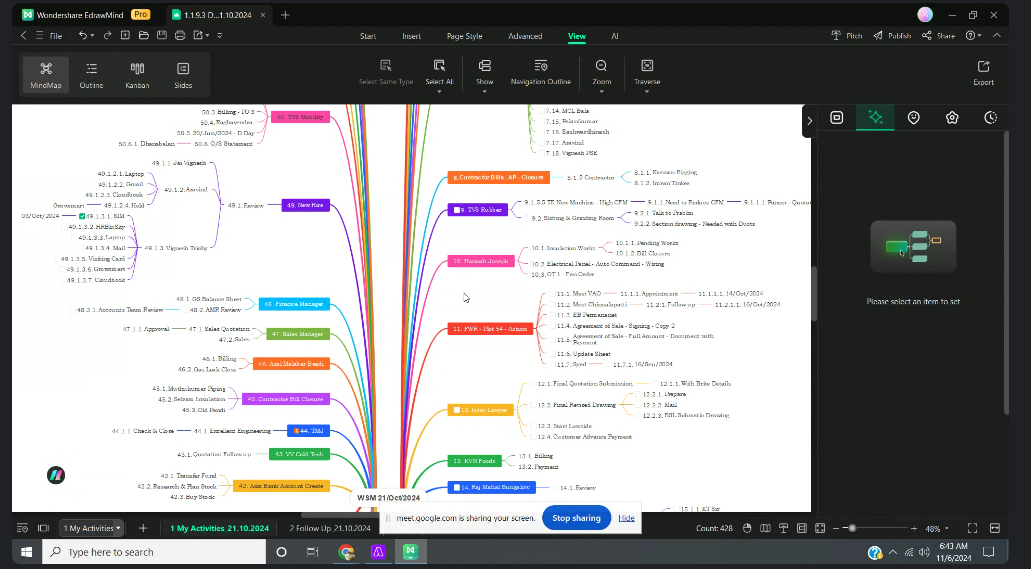Click the back arrow left of File
This screenshot has height=569, width=1031.
coord(24,36)
